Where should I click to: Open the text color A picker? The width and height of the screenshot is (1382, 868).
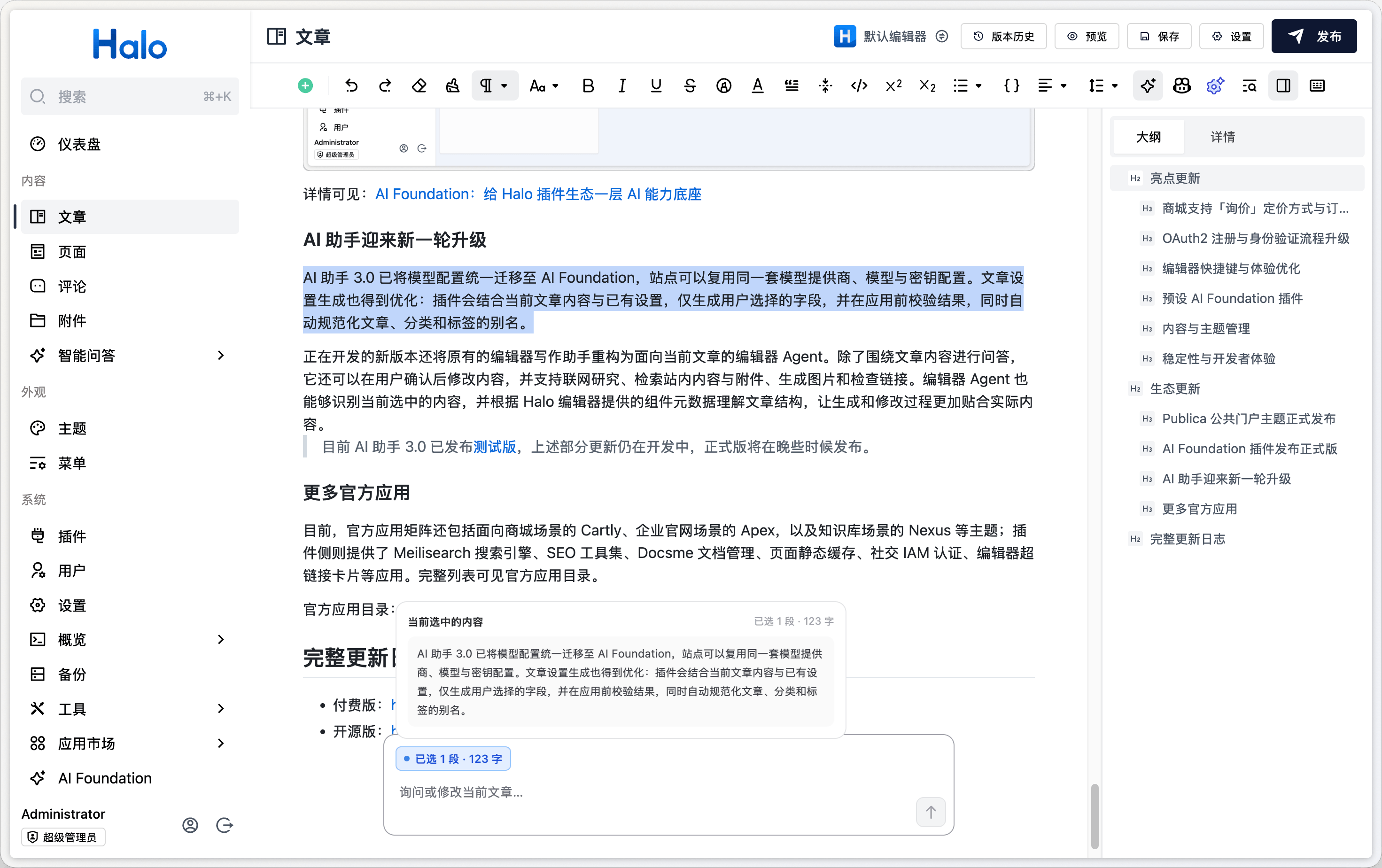758,86
